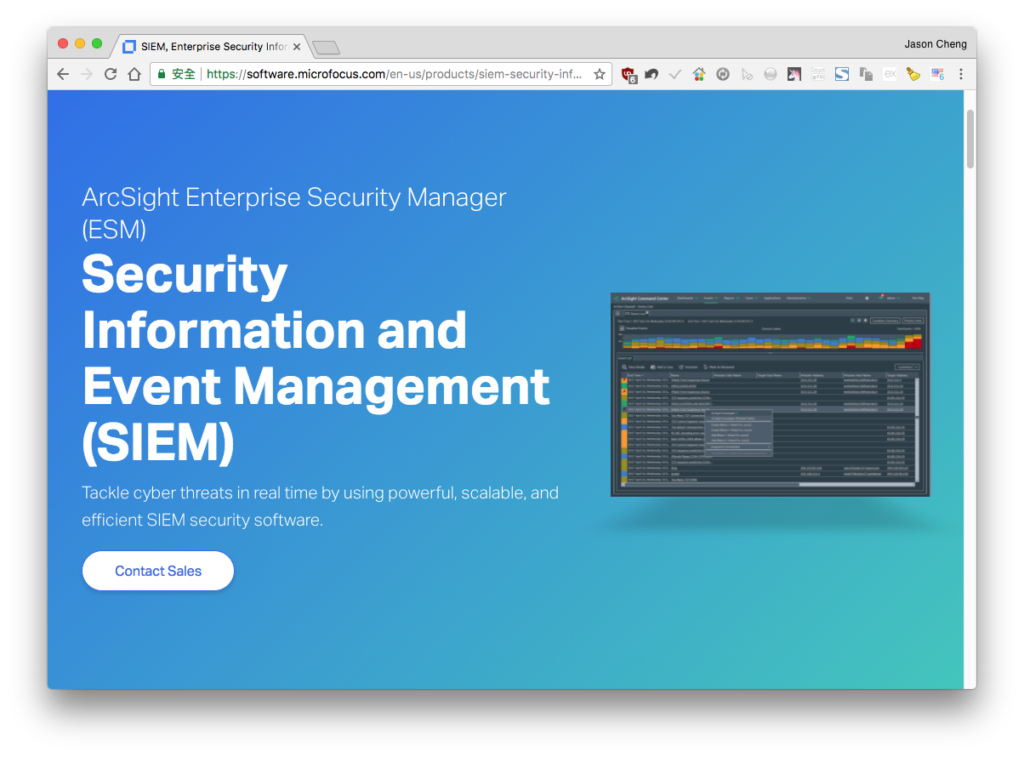The height and width of the screenshot is (757, 1024).
Task: Click the forward navigation arrow
Action: [86, 74]
